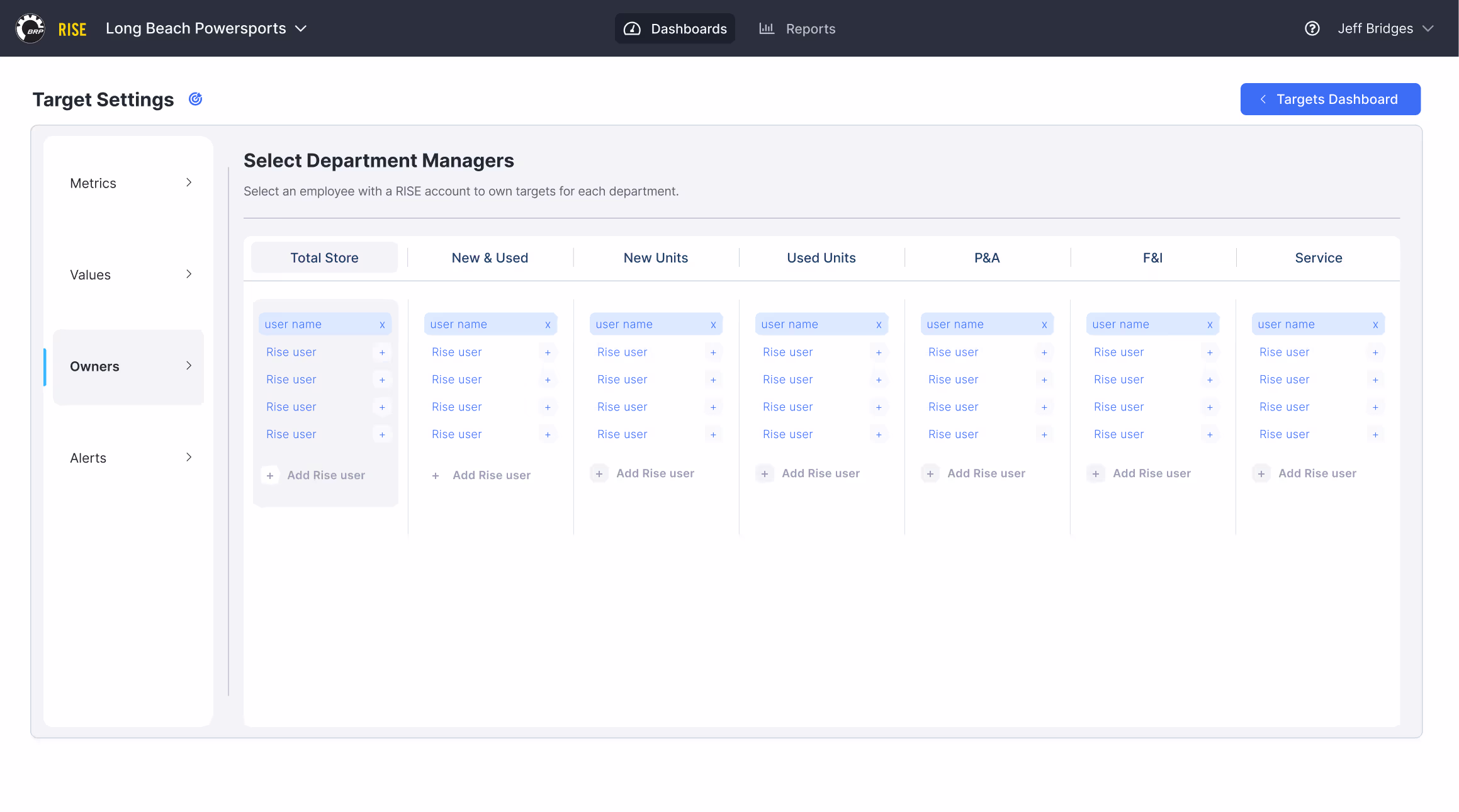Add last Rise user in Service column
Screen dimensions: 1459x812
(1375, 434)
